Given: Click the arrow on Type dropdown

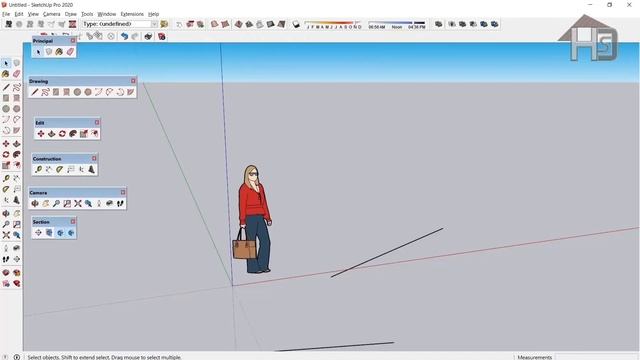Looking at the screenshot, I should click(154, 24).
